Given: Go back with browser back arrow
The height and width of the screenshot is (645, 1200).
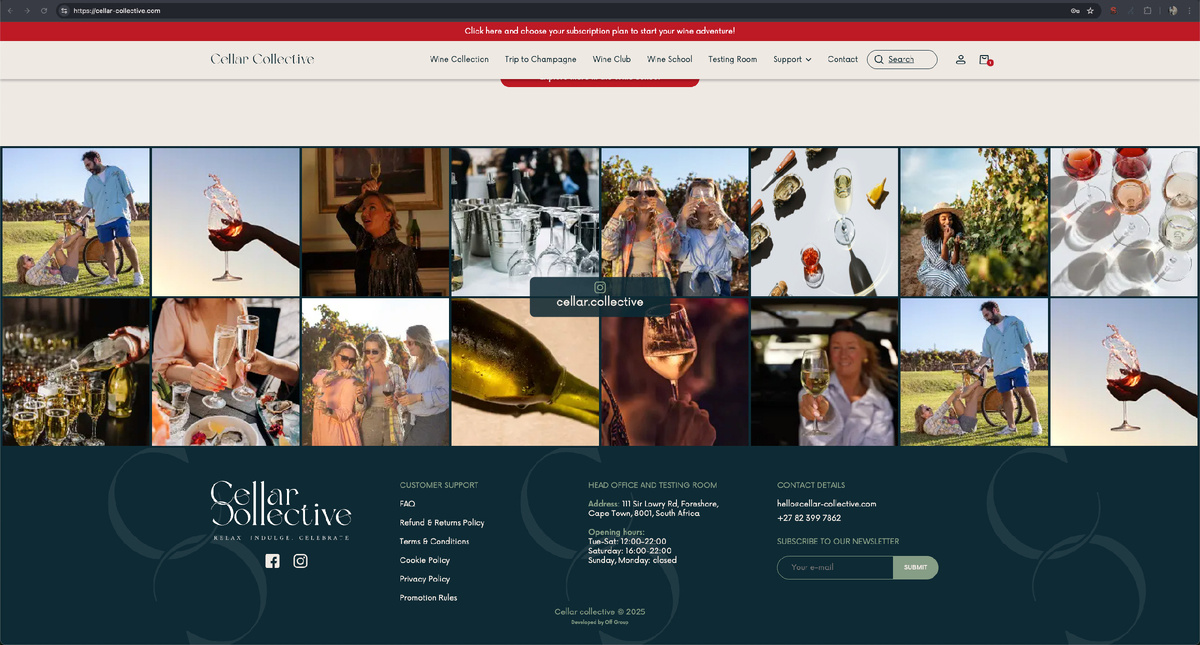Looking at the screenshot, I should coord(11,11).
